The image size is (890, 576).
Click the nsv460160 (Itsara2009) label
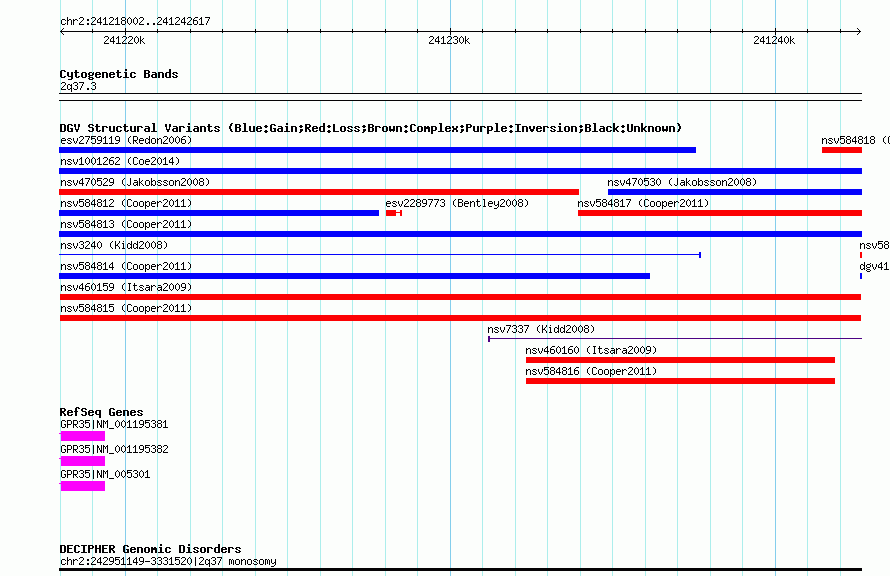[x=591, y=350]
